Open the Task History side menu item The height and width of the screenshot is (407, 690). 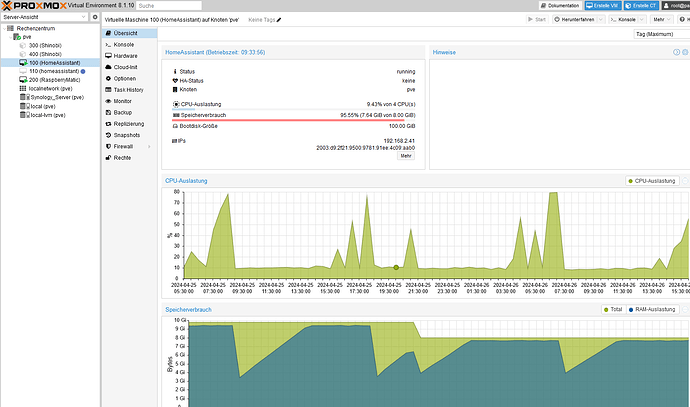pos(130,90)
